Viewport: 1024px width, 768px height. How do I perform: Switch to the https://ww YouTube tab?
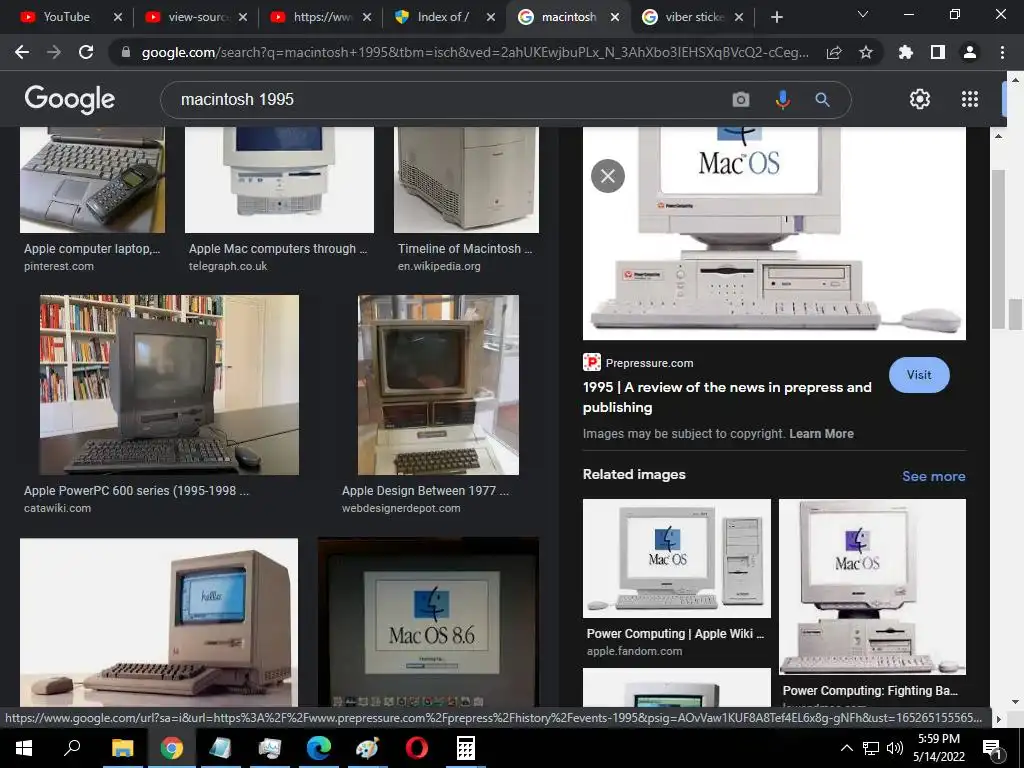323,17
